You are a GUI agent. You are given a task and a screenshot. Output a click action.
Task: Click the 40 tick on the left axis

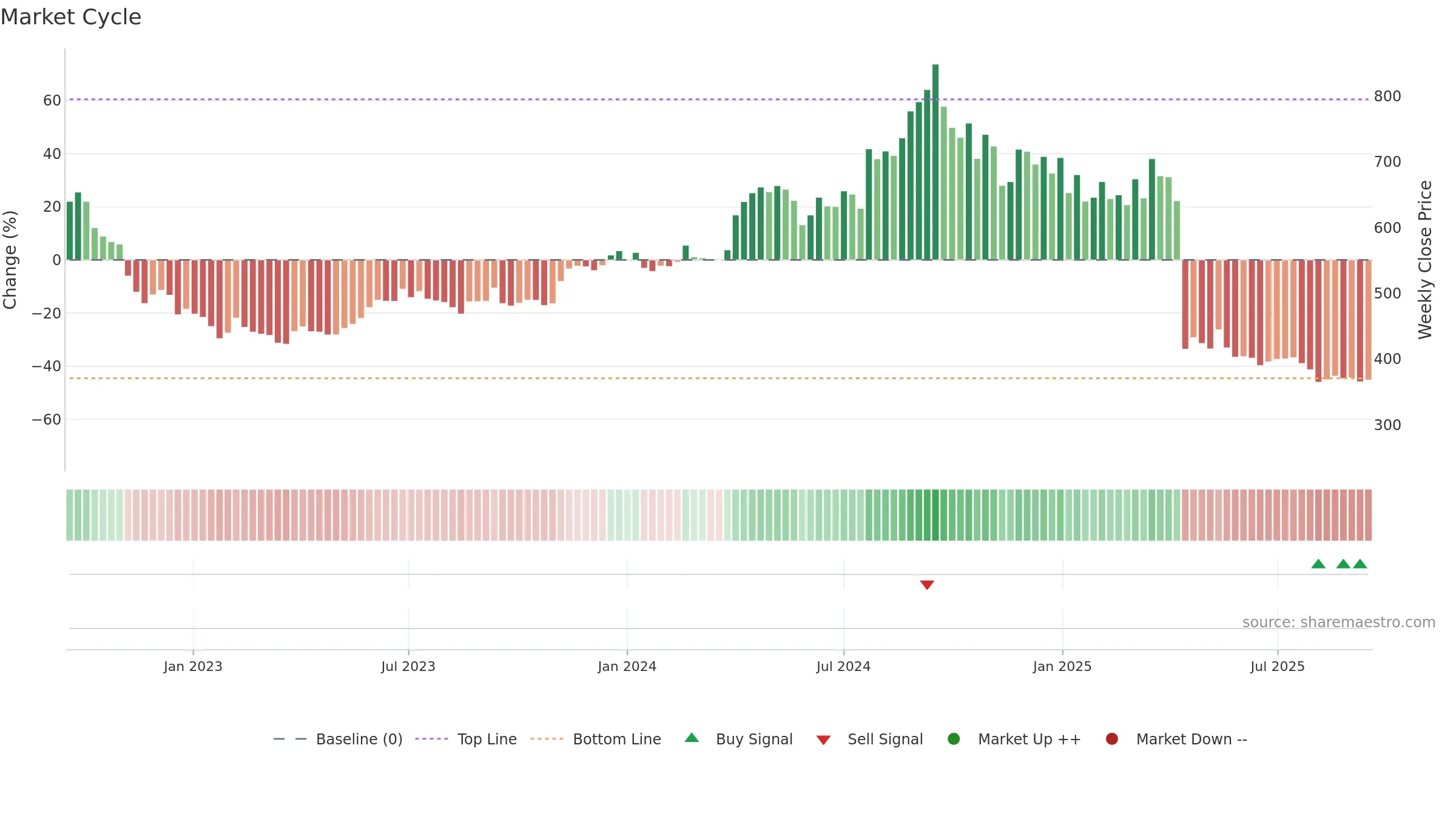(52, 153)
